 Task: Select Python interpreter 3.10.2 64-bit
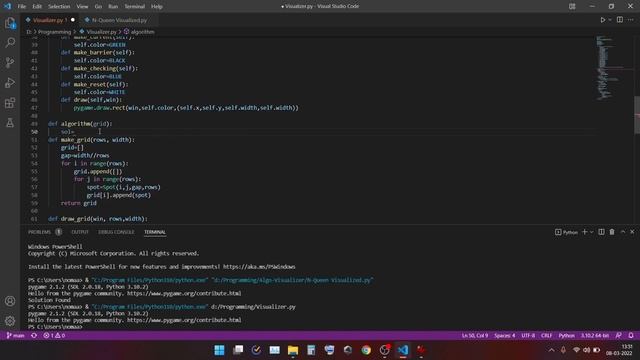tap(595, 336)
